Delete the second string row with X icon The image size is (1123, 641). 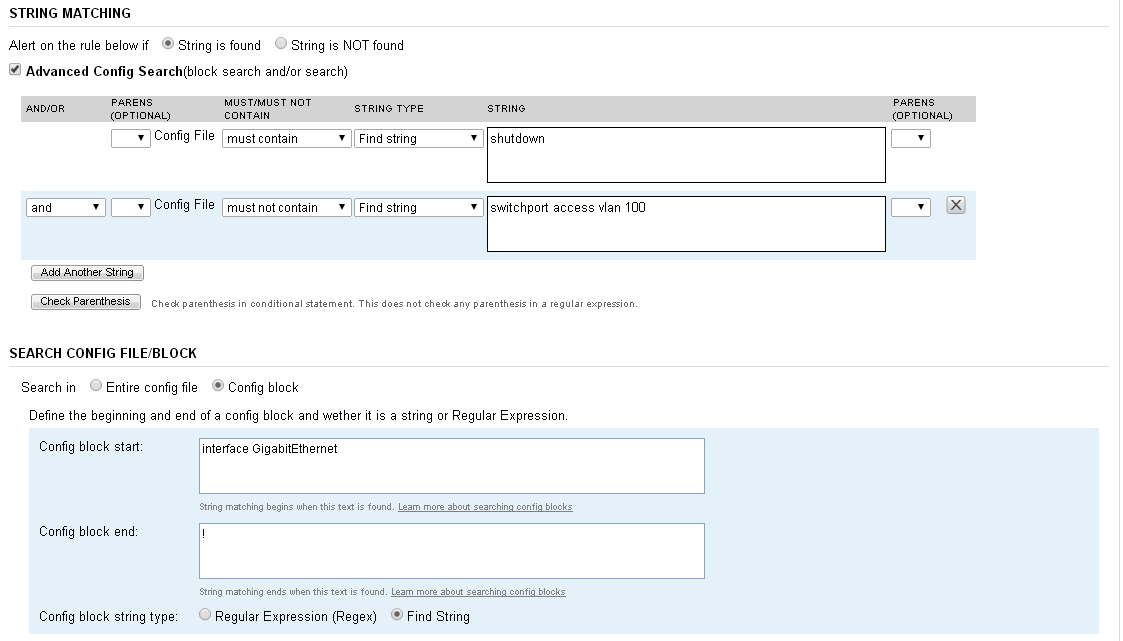click(x=955, y=206)
